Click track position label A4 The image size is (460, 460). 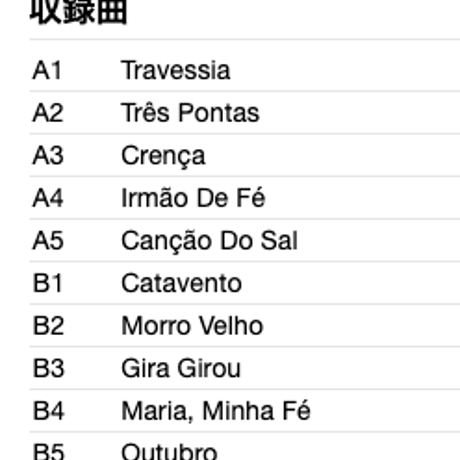(48, 198)
